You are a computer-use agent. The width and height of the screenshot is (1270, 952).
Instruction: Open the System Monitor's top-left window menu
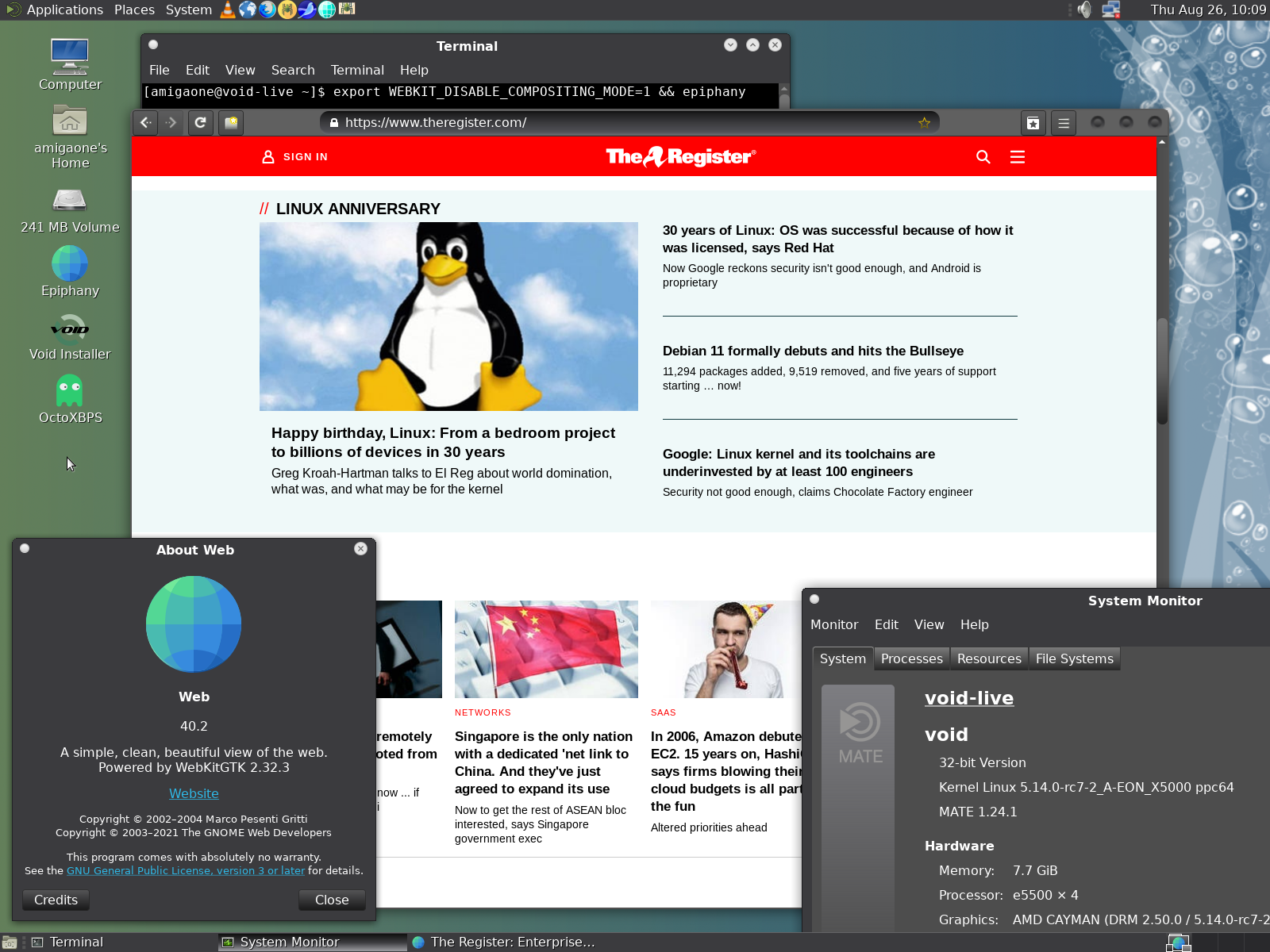pyautogui.click(x=814, y=599)
